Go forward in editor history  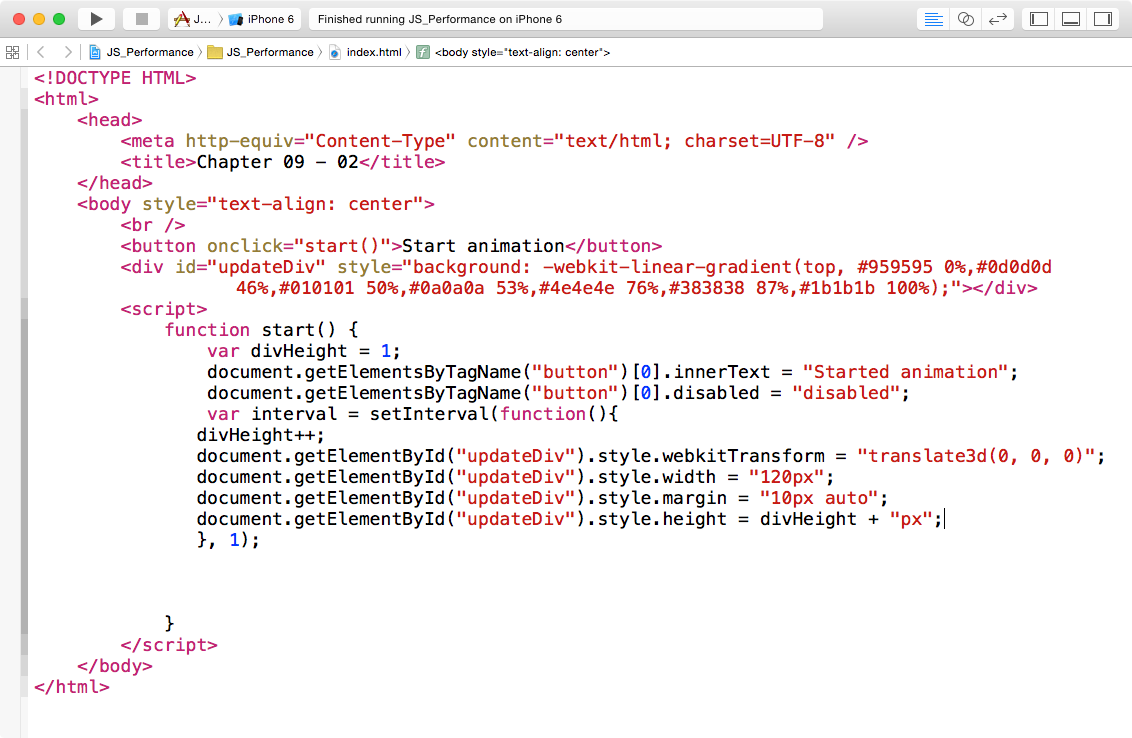tap(67, 52)
